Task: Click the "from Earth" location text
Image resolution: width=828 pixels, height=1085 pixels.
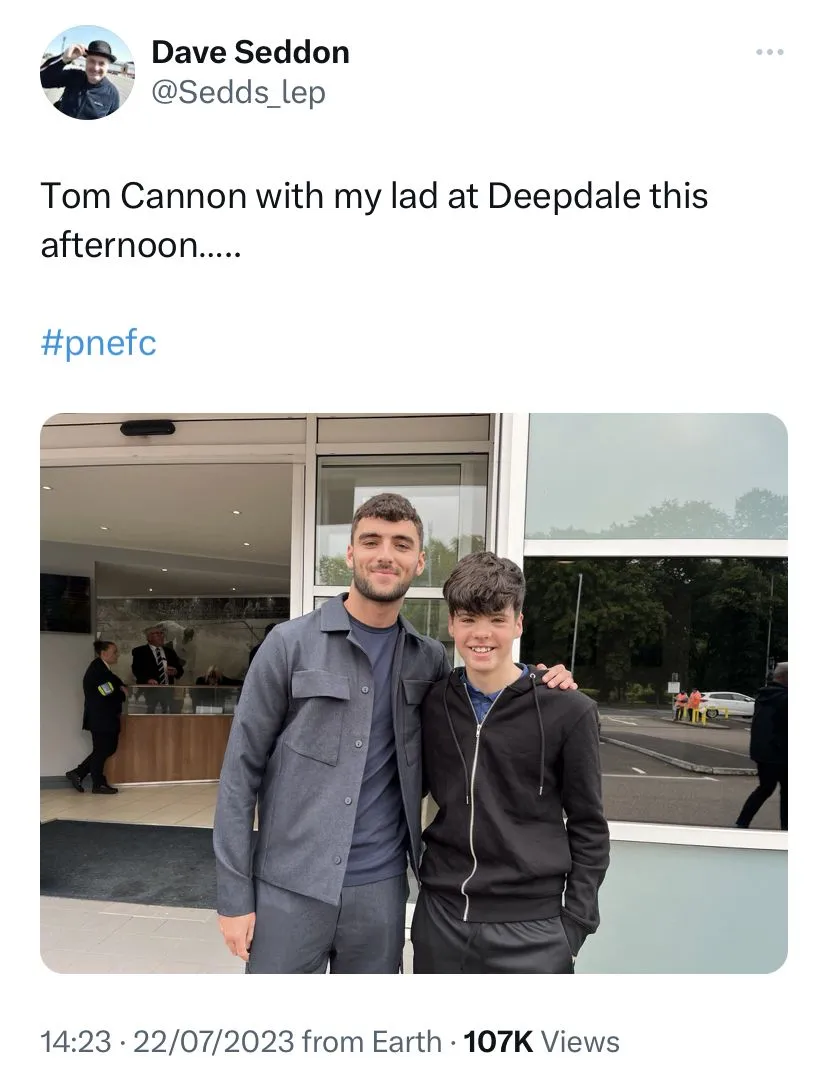Action: coord(371,1041)
